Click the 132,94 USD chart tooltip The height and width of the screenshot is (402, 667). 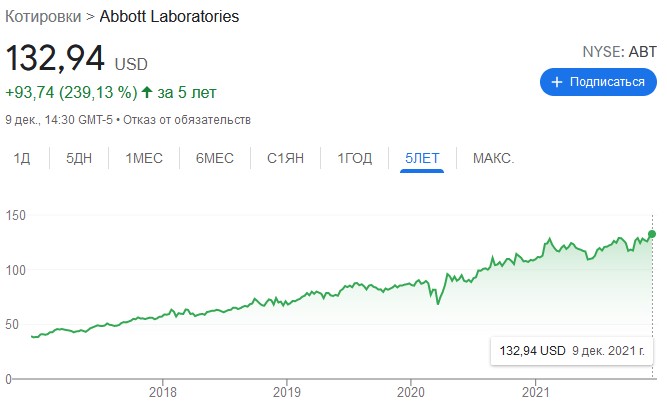pos(572,351)
